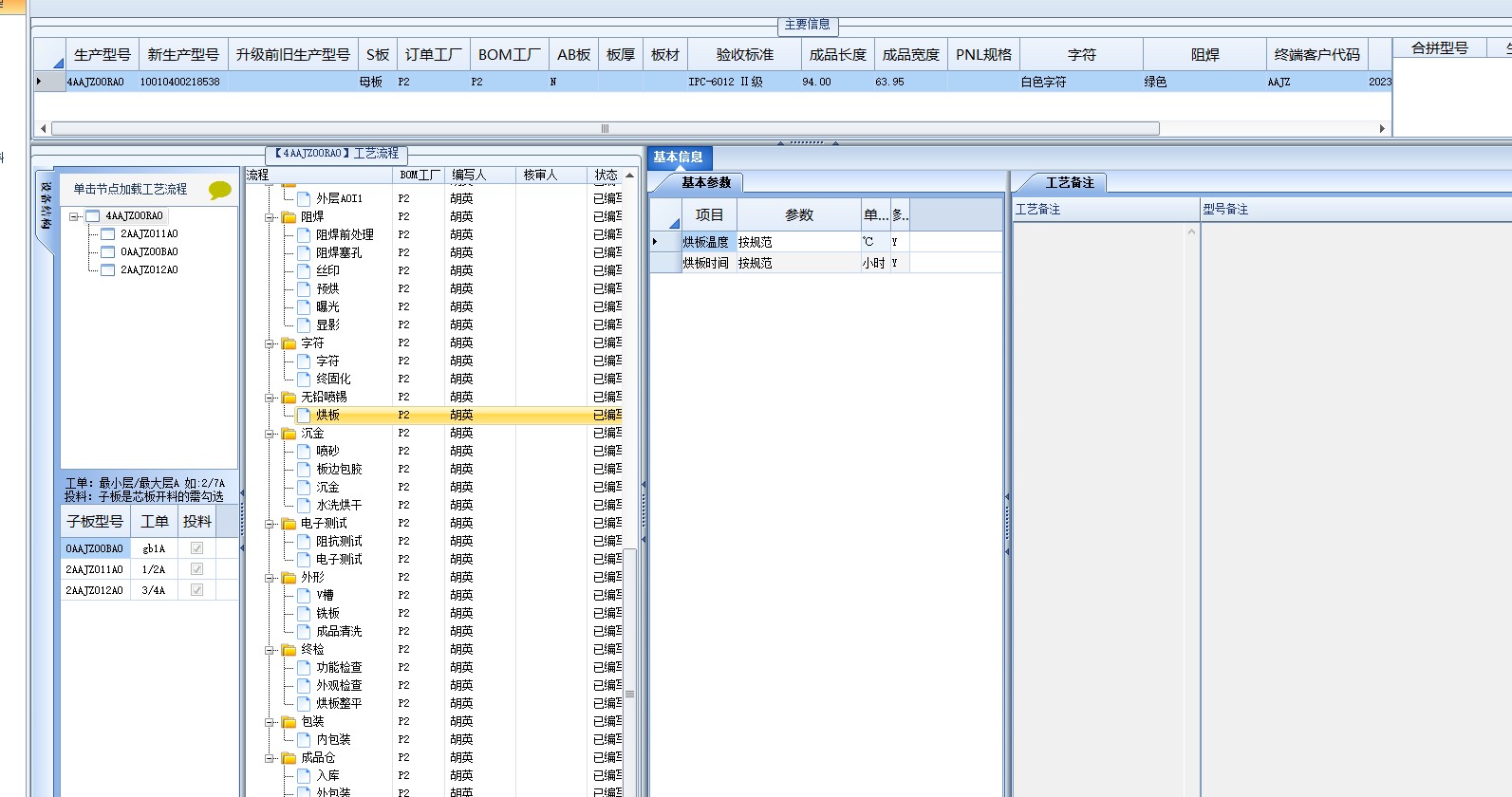
Task: Click the page icon next to 丝印
Action: click(304, 270)
